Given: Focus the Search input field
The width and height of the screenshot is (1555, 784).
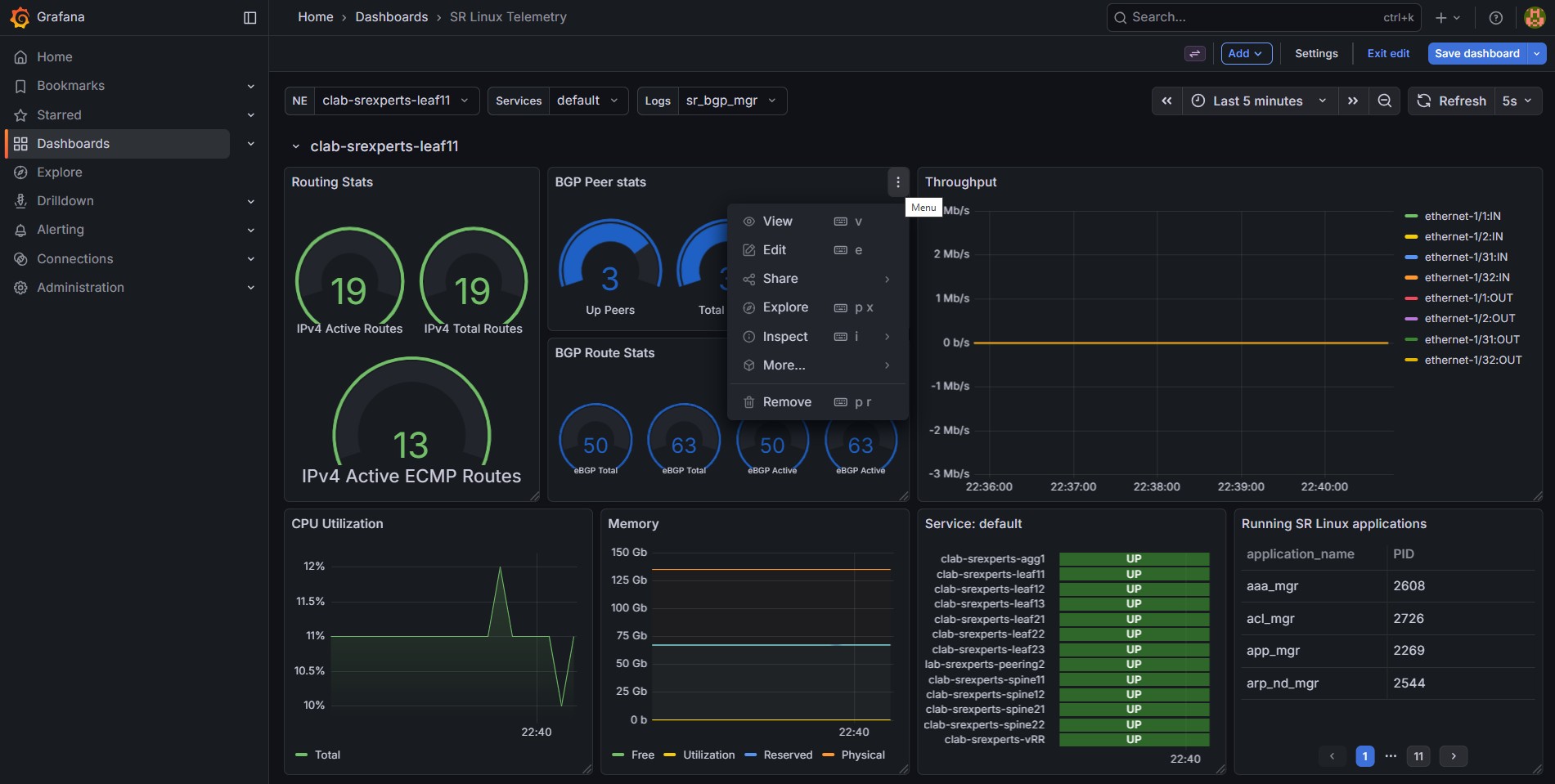Looking at the screenshot, I should pyautogui.click(x=1264, y=17).
